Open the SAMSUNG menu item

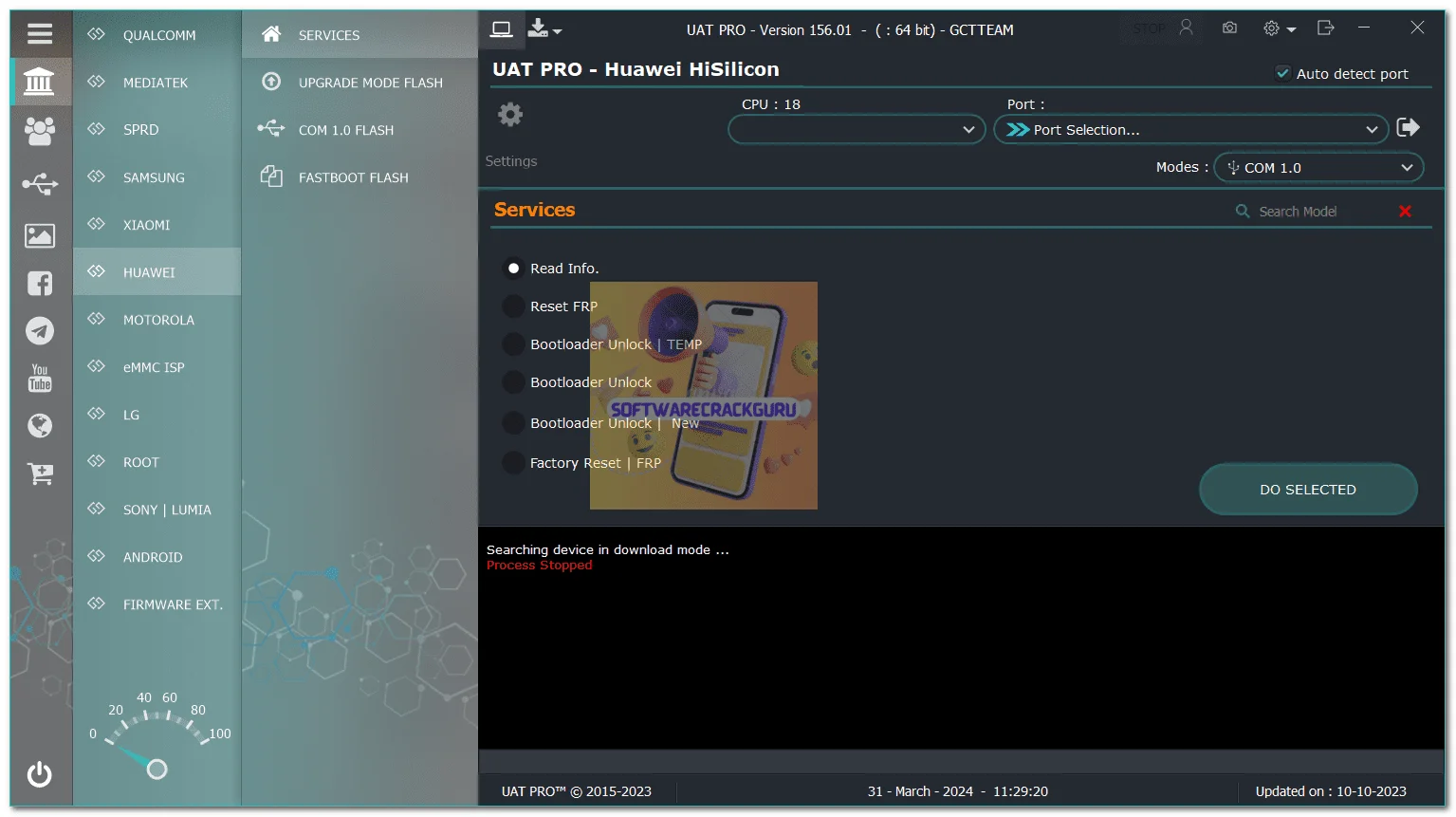157,177
